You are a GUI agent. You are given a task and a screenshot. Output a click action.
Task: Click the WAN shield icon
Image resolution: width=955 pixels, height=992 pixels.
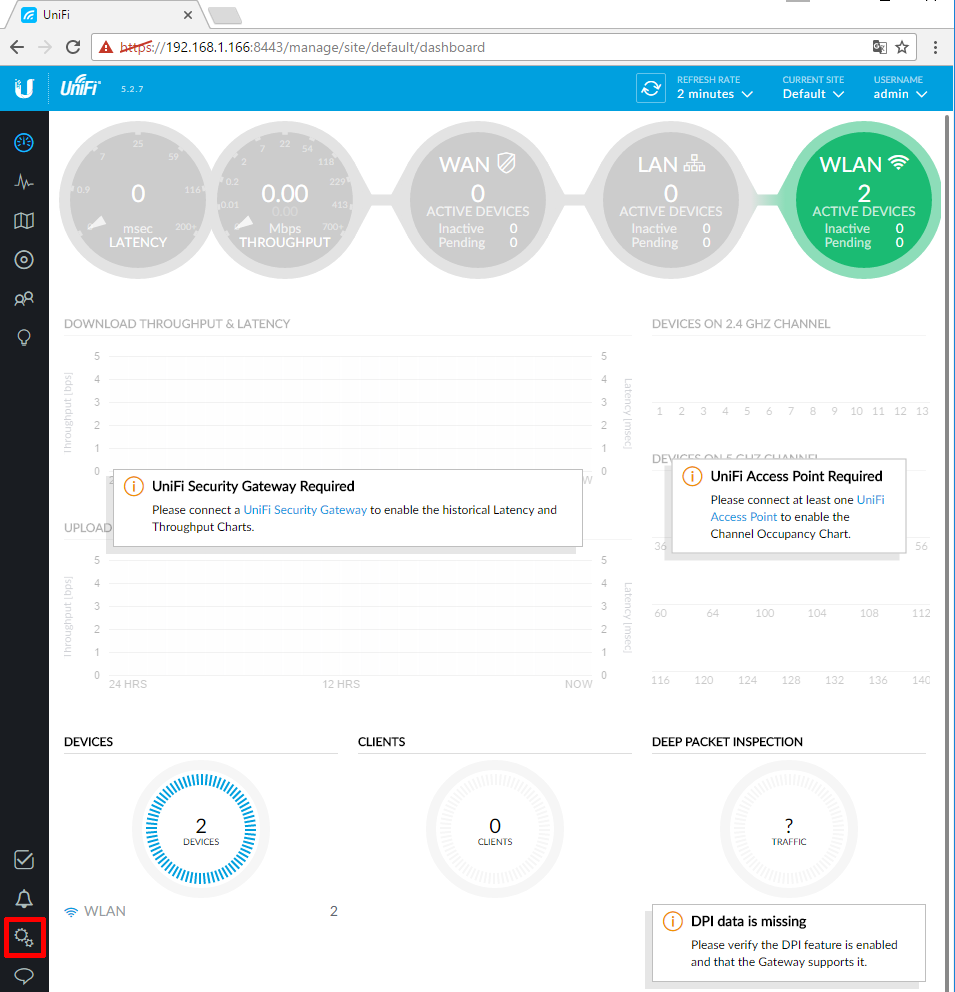coord(507,163)
